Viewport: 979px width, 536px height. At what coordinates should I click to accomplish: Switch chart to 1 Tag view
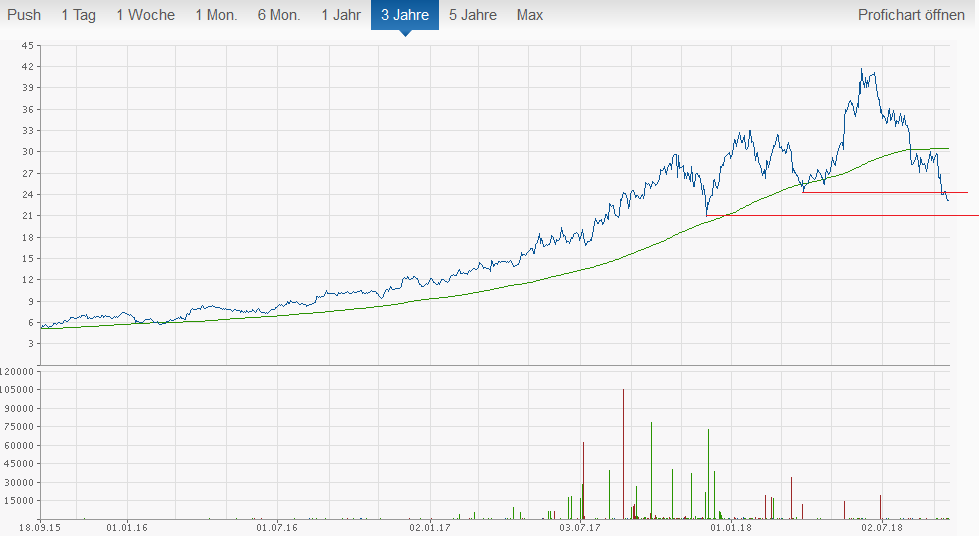point(79,15)
